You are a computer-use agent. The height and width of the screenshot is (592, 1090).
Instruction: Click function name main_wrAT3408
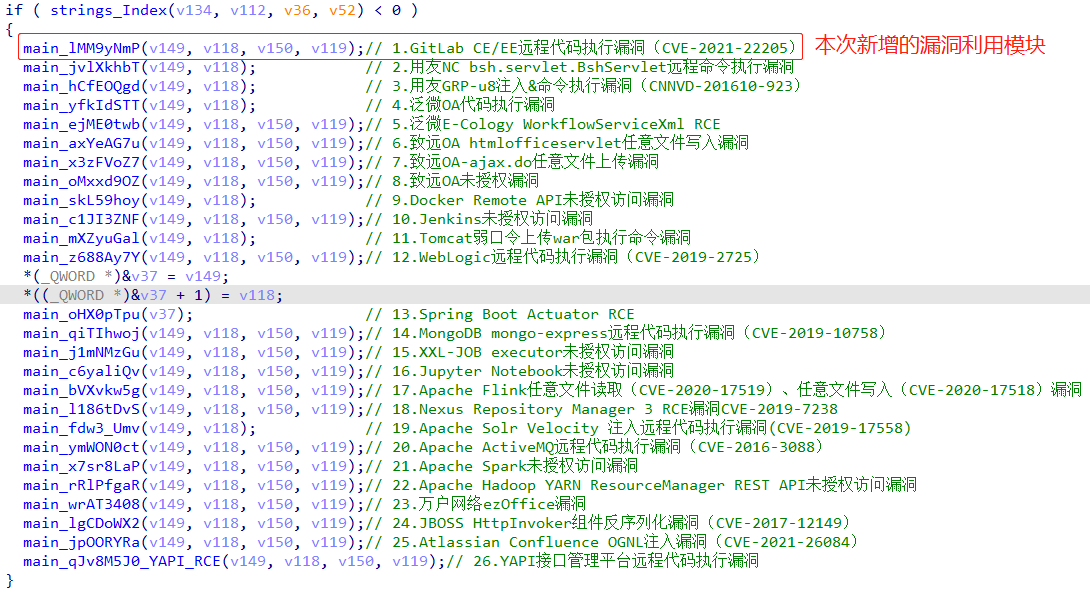[81, 504]
